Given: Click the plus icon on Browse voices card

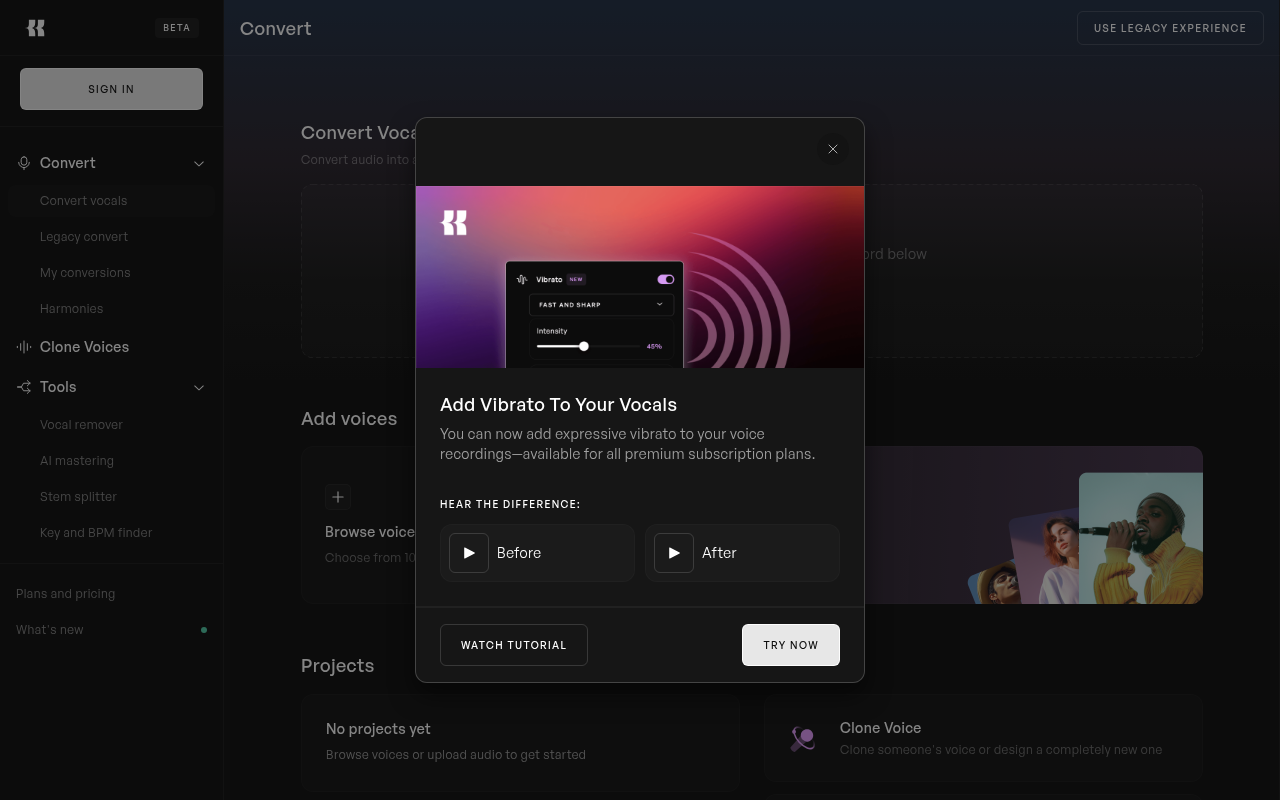Looking at the screenshot, I should [x=338, y=497].
